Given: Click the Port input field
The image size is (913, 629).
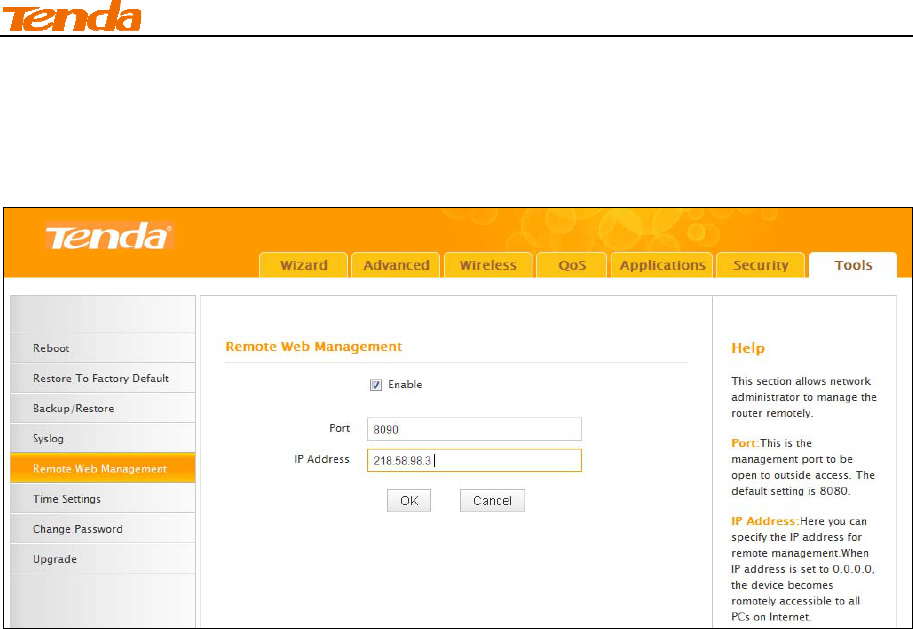Looking at the screenshot, I should [474, 429].
